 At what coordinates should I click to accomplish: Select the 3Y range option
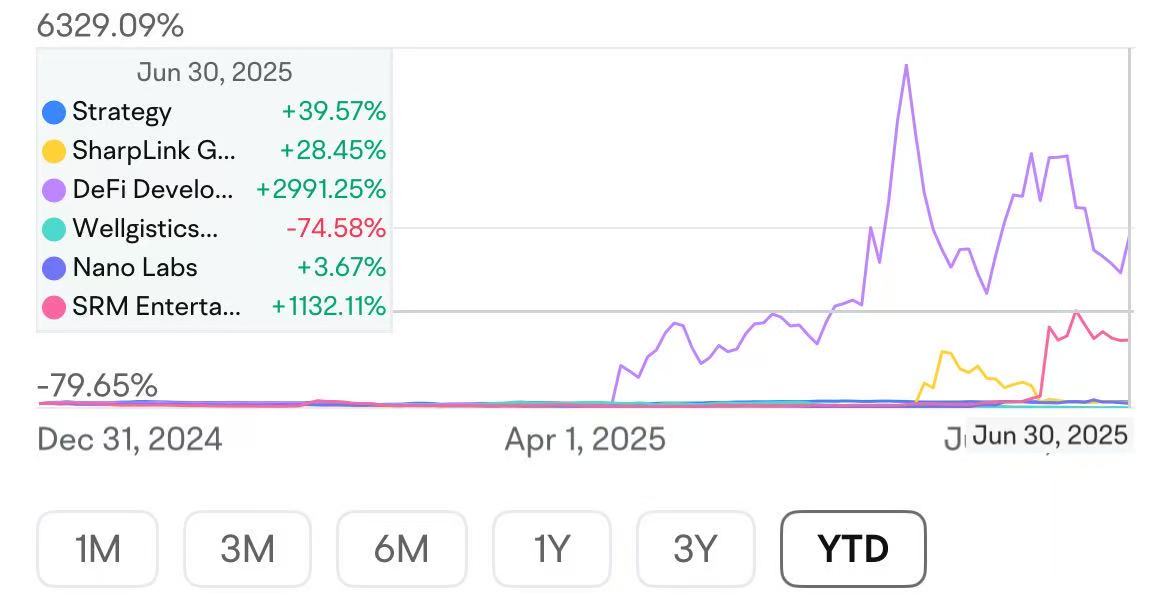(x=695, y=548)
